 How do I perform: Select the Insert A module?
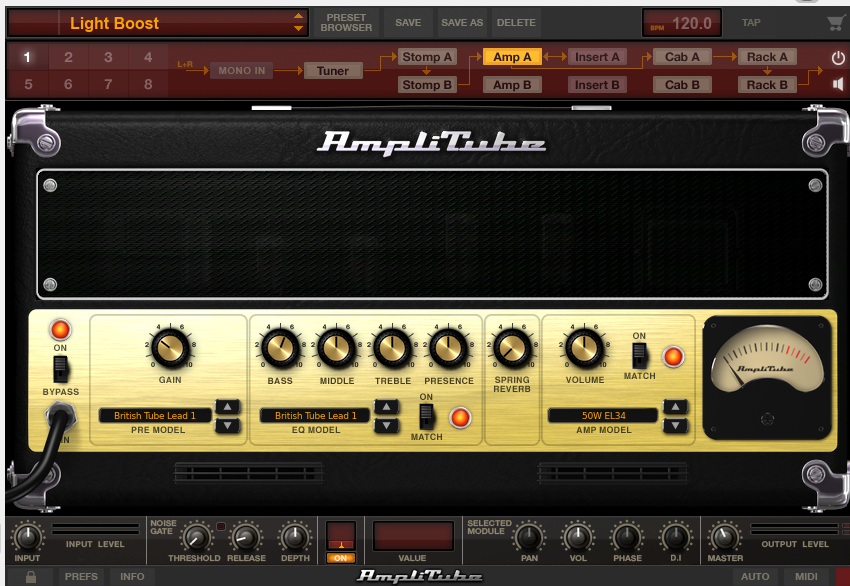coord(597,57)
